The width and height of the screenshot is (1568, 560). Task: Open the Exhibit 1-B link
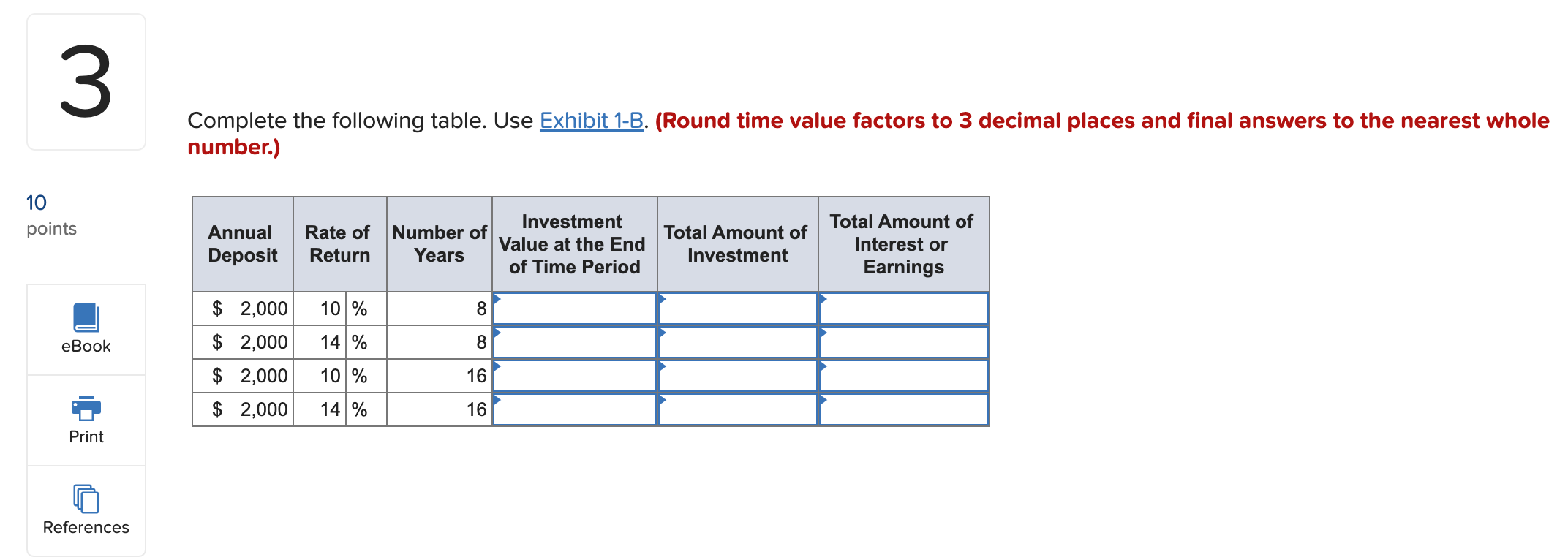[592, 121]
